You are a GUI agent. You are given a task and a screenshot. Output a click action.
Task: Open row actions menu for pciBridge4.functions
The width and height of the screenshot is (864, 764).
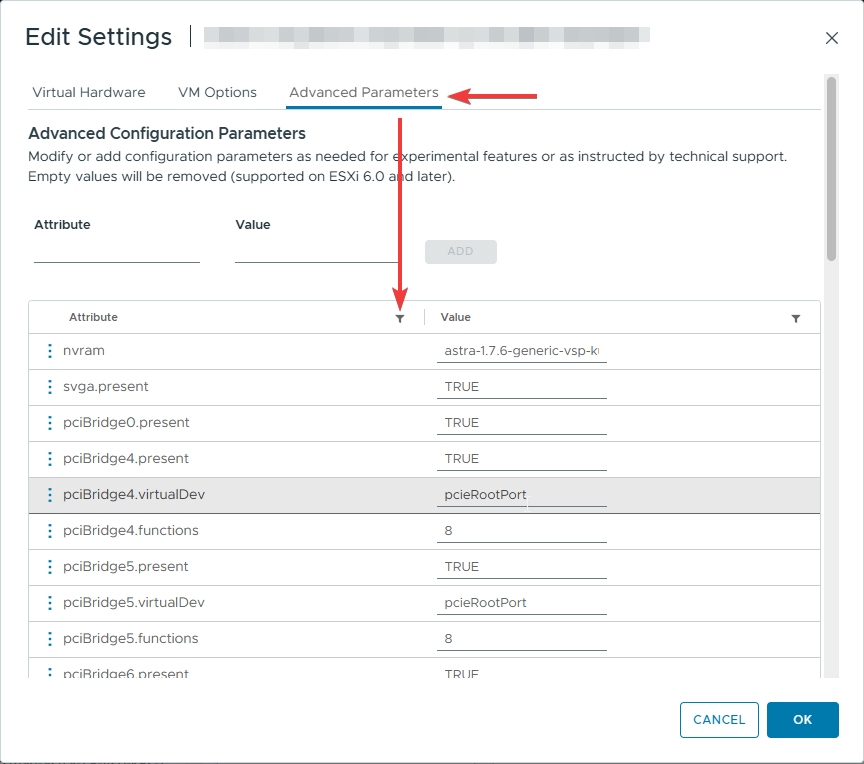49,531
